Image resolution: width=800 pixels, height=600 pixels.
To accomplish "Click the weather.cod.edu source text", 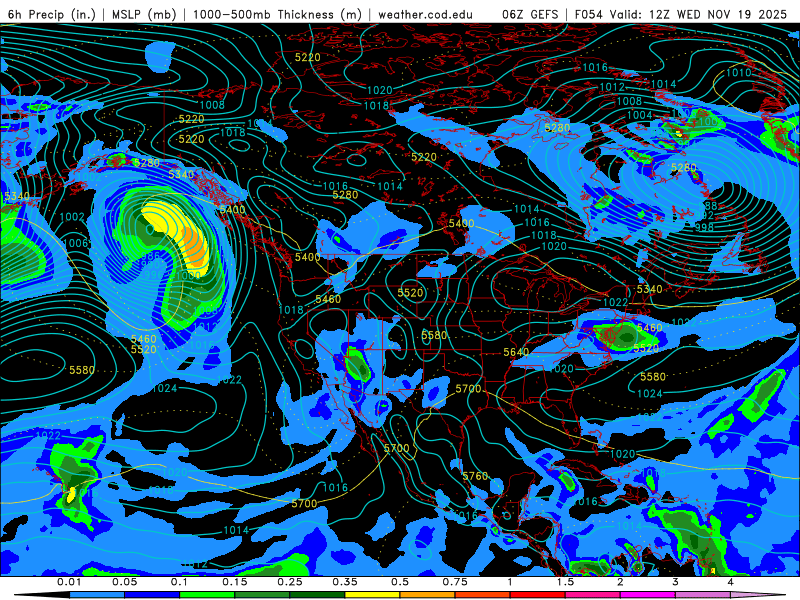I will coord(425,14).
